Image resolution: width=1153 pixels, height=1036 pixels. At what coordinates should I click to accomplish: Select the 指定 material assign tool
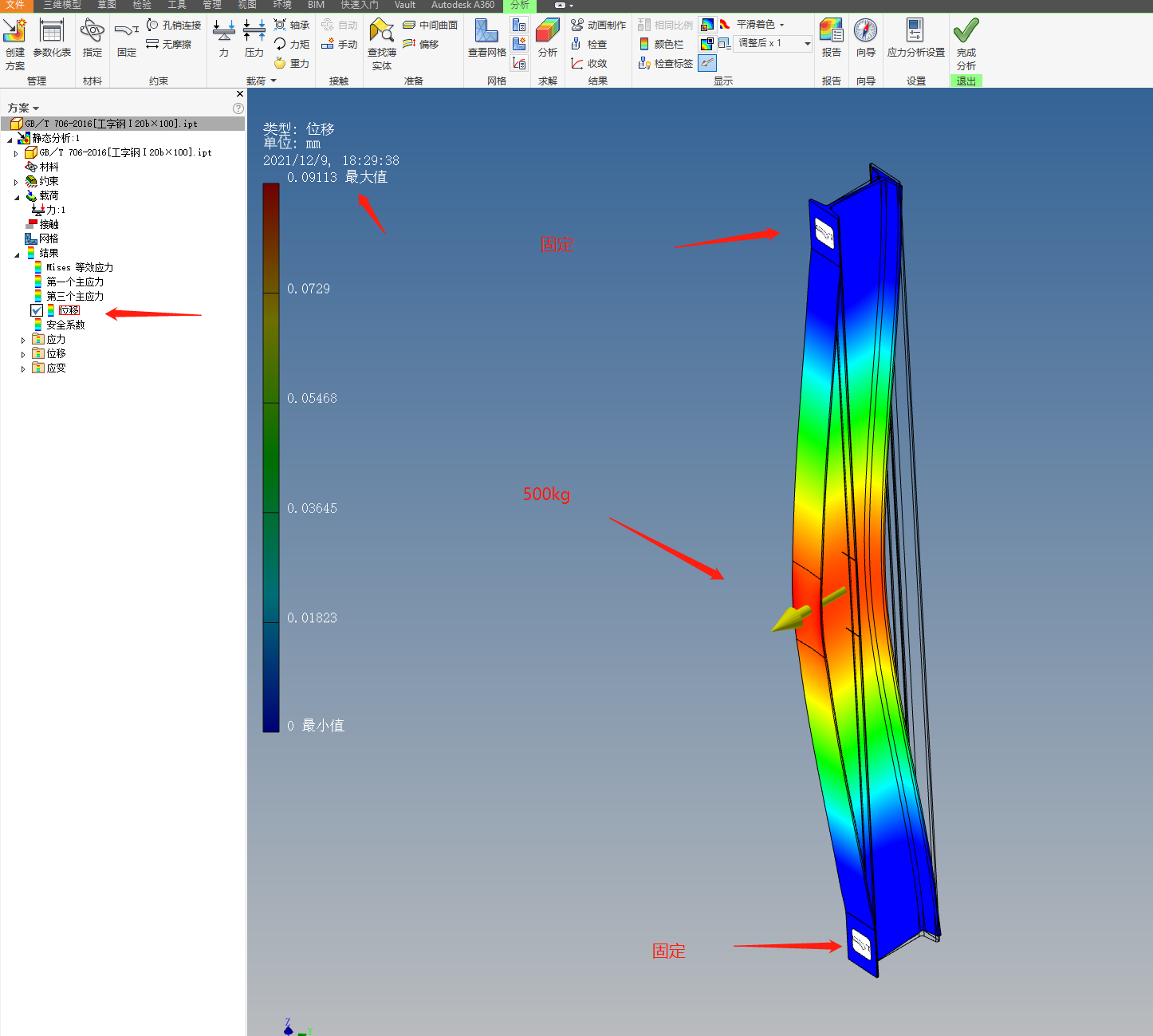point(92,38)
